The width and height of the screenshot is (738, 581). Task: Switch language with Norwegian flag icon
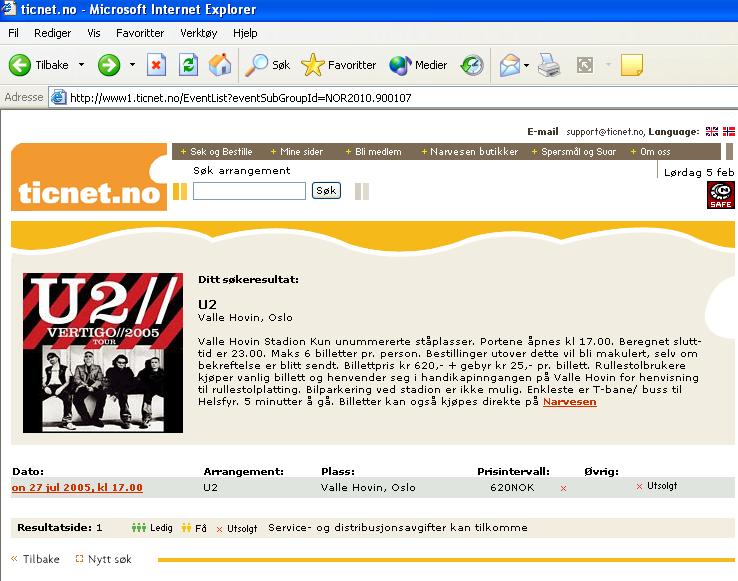click(x=729, y=132)
